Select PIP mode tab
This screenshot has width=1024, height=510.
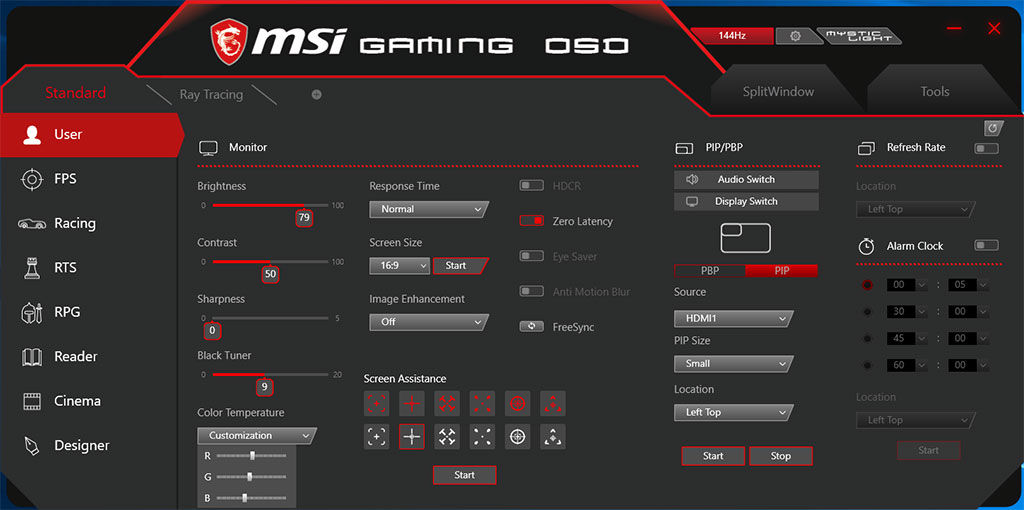coord(781,270)
